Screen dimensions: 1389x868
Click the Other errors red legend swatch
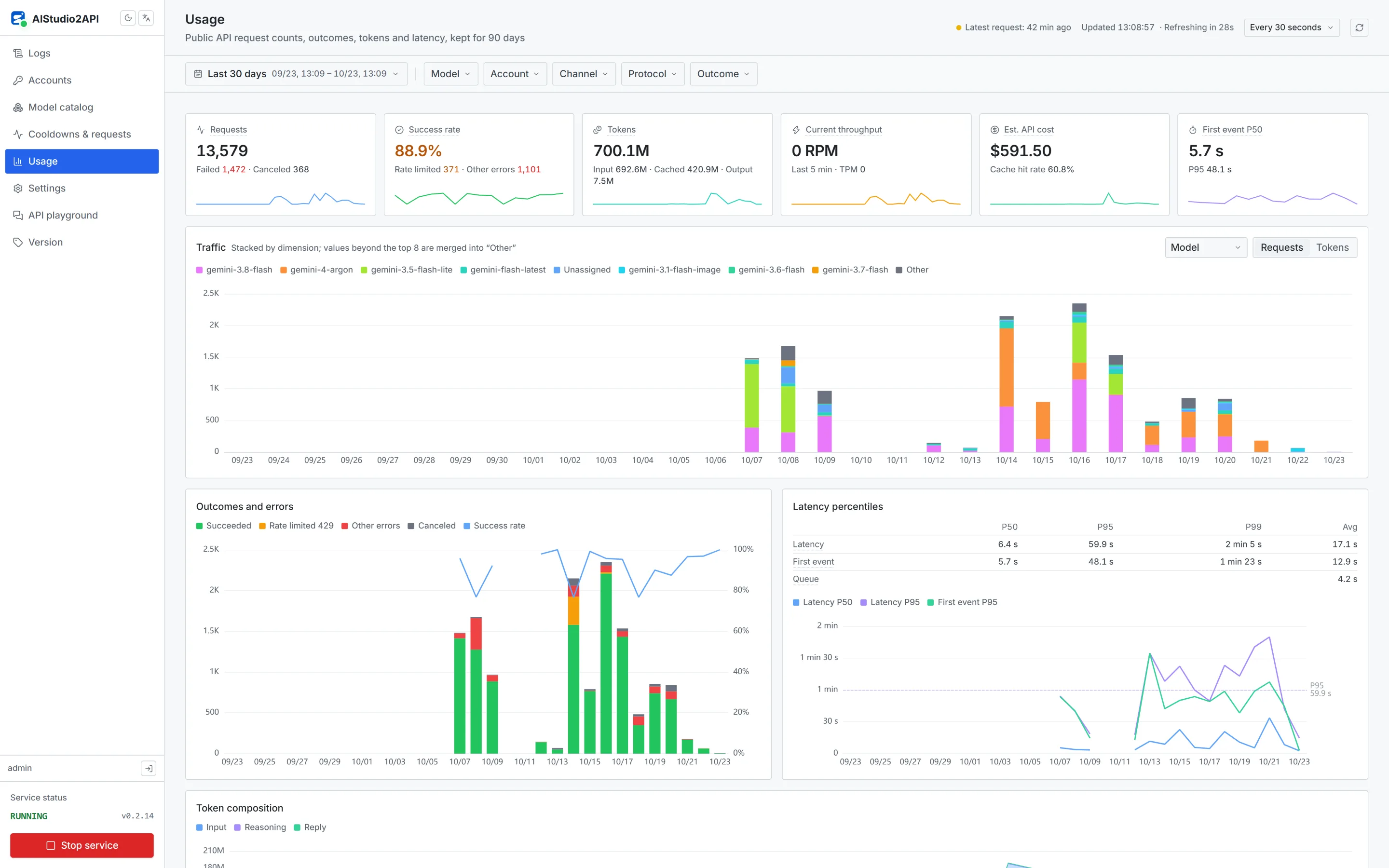coord(344,526)
